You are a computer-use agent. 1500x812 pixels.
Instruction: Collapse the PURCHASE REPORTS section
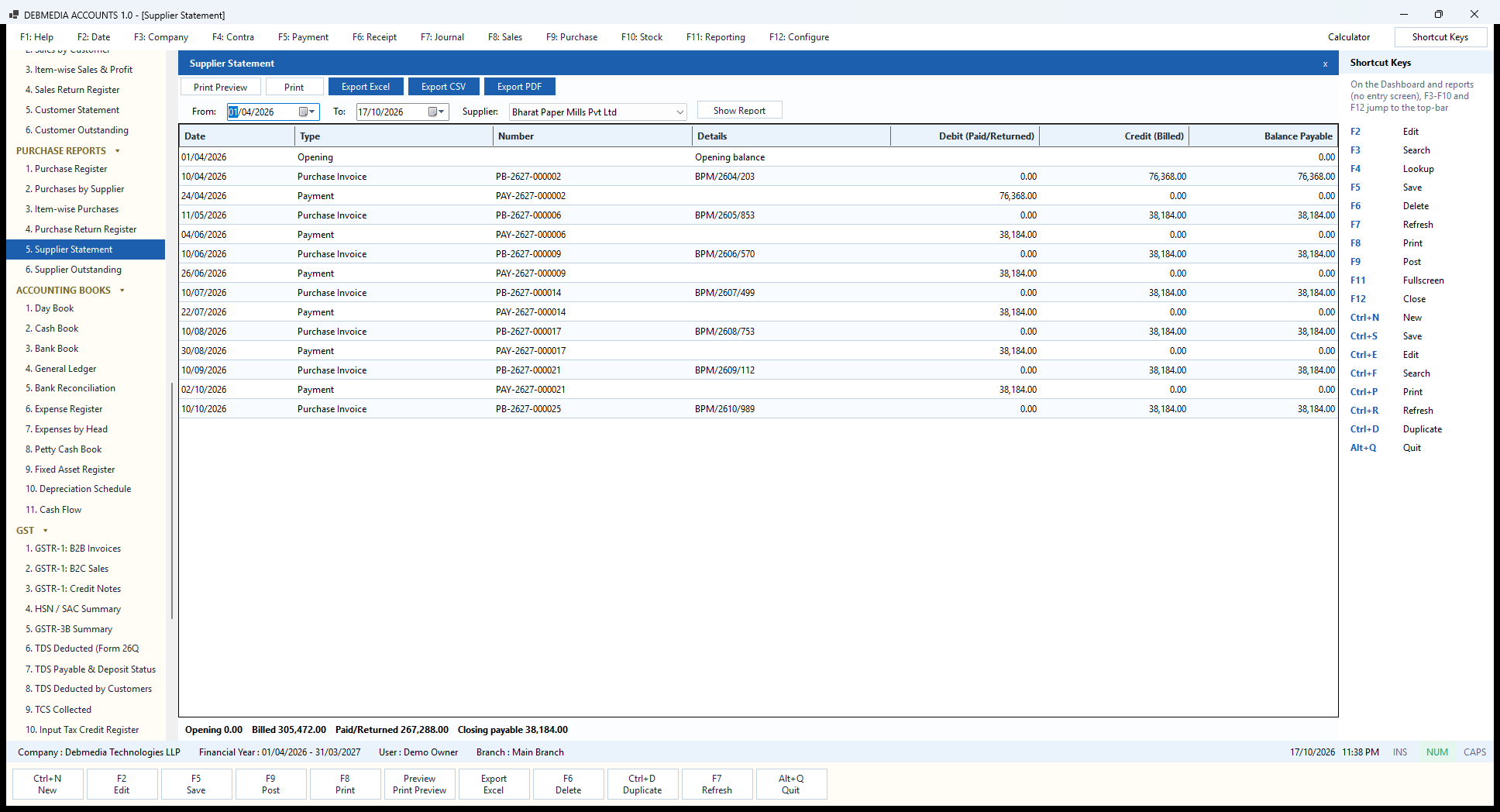click(118, 151)
